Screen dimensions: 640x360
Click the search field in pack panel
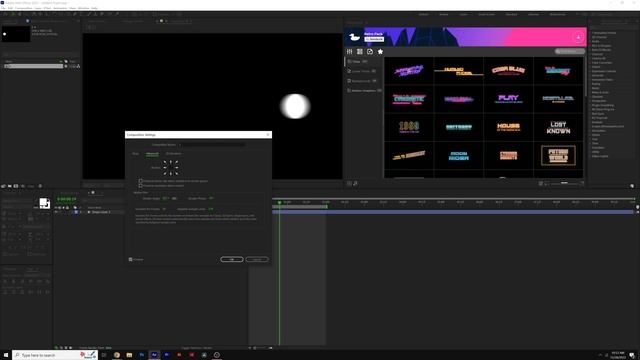(570, 51)
